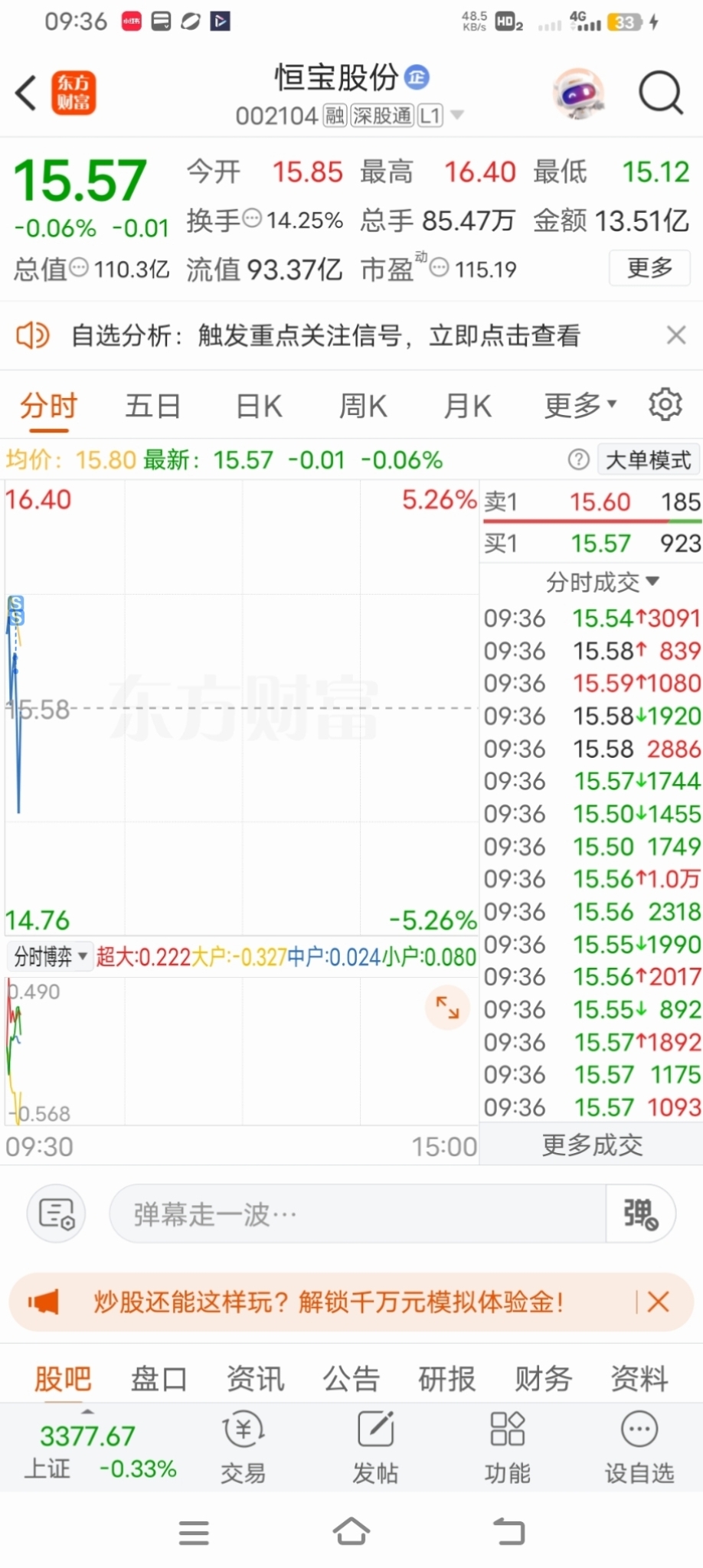This screenshot has width=703, height=1568.
Task: Tap the 融 margin tag badge
Action: pyautogui.click(x=335, y=116)
